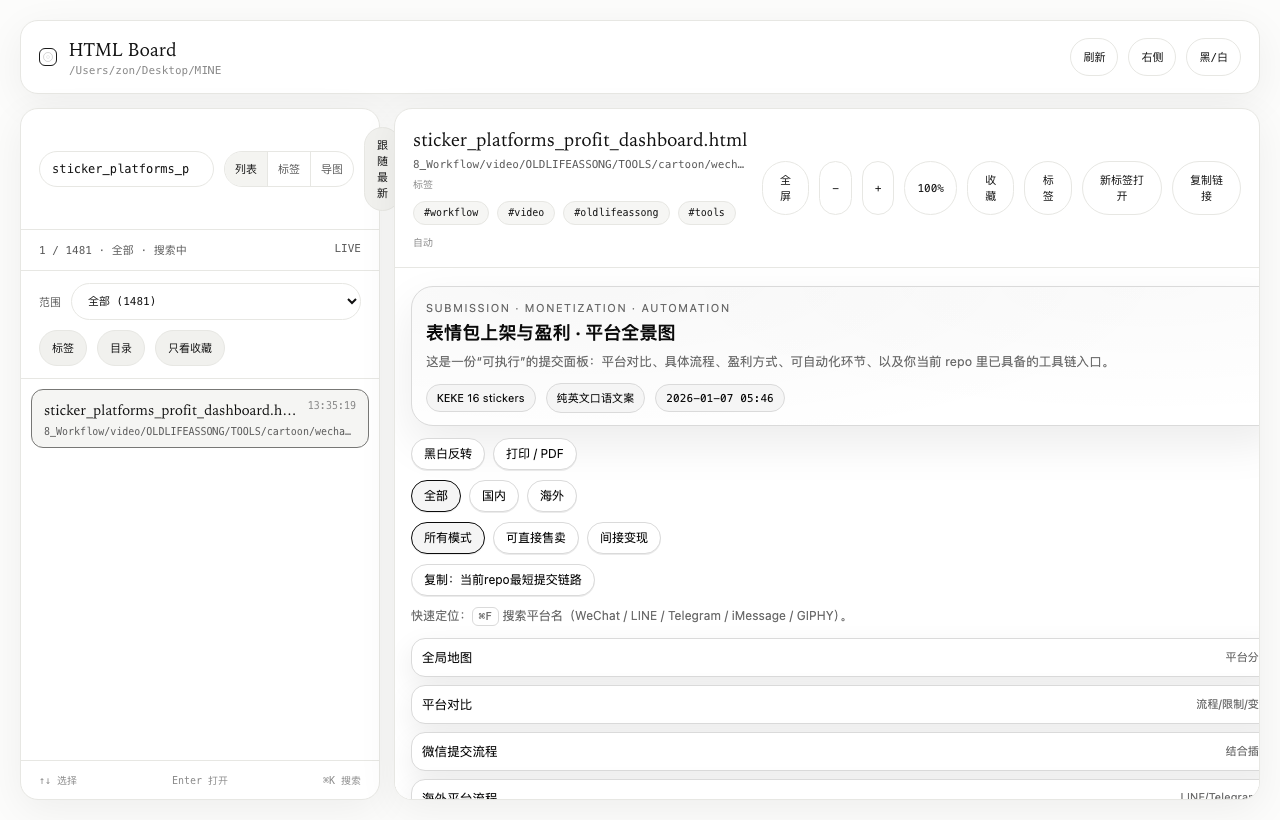This screenshot has width=1280, height=820.
Task: Switch to the 导图 view tab
Action: coord(332,169)
